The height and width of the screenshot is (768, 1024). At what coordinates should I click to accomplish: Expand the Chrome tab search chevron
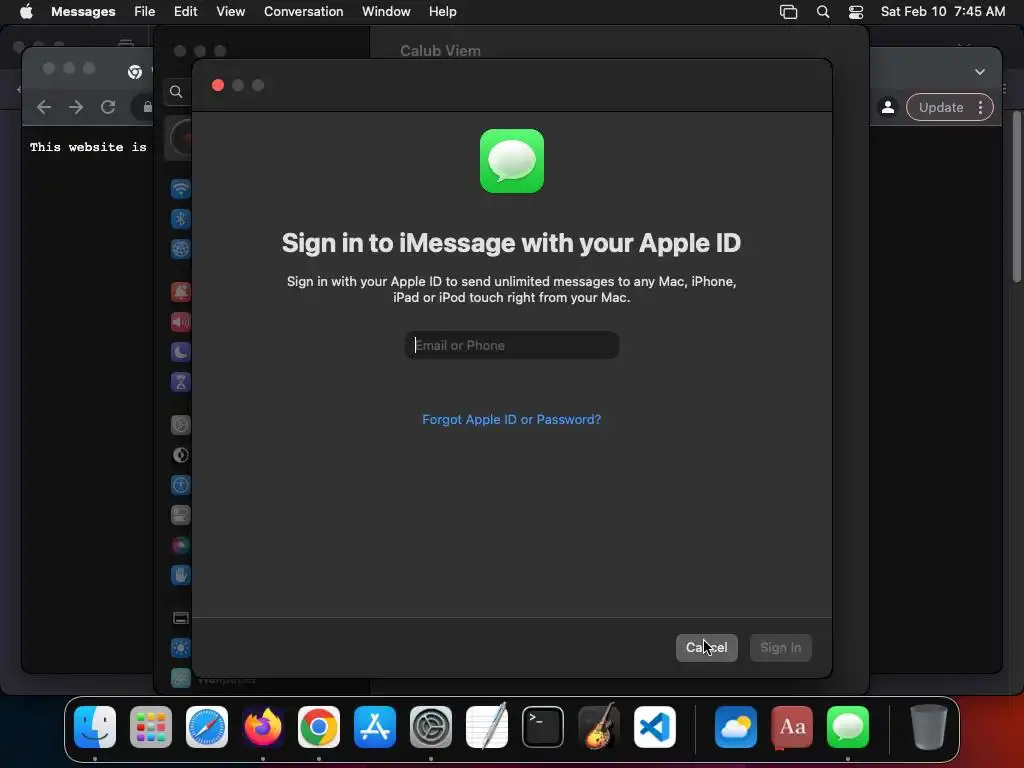pyautogui.click(x=980, y=72)
